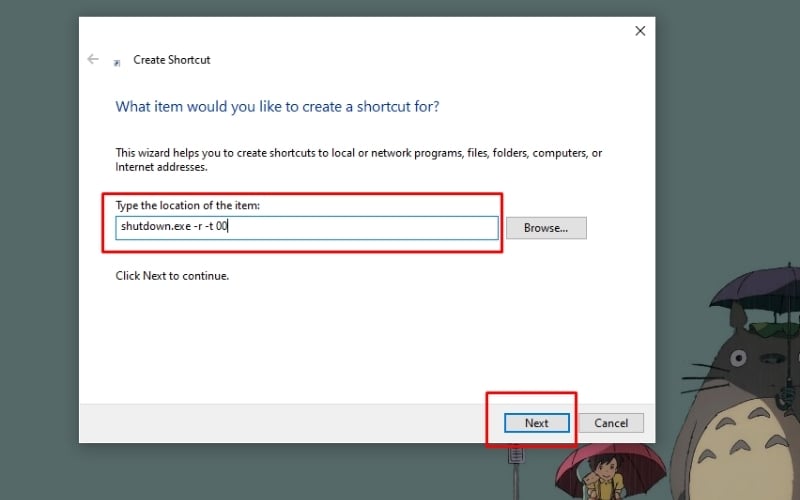Screen dimensions: 800x500
Task: Click the "Type the location of the item:" label
Action: (x=187, y=205)
